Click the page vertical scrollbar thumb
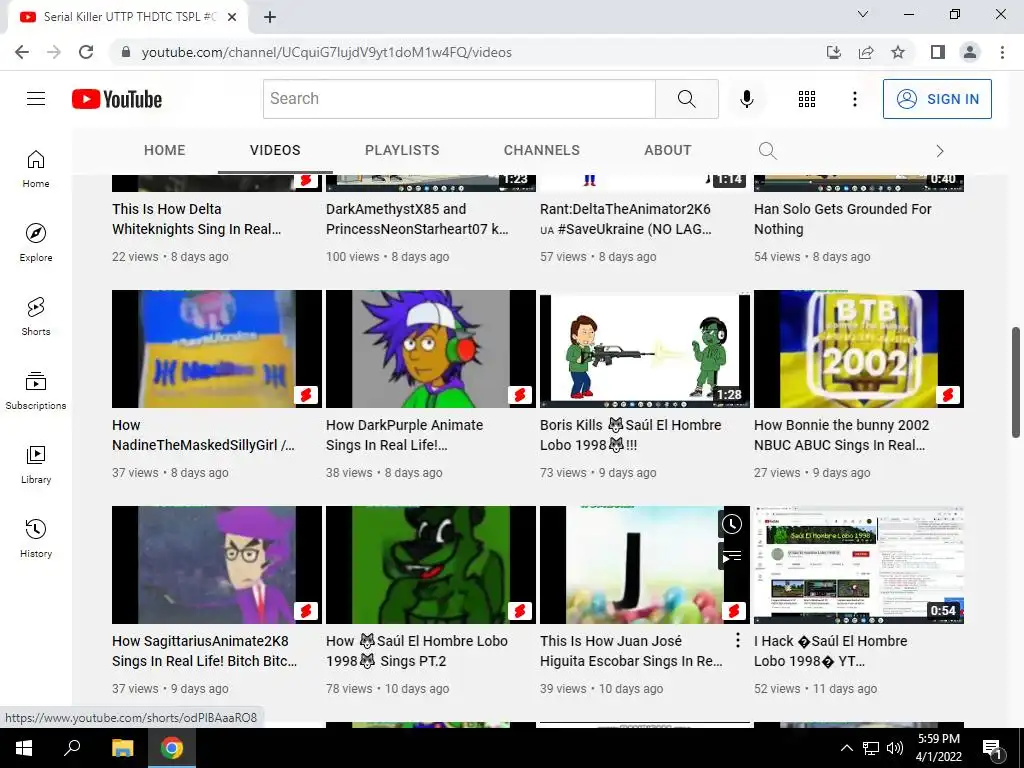Image resolution: width=1024 pixels, height=768 pixels. point(1016,382)
